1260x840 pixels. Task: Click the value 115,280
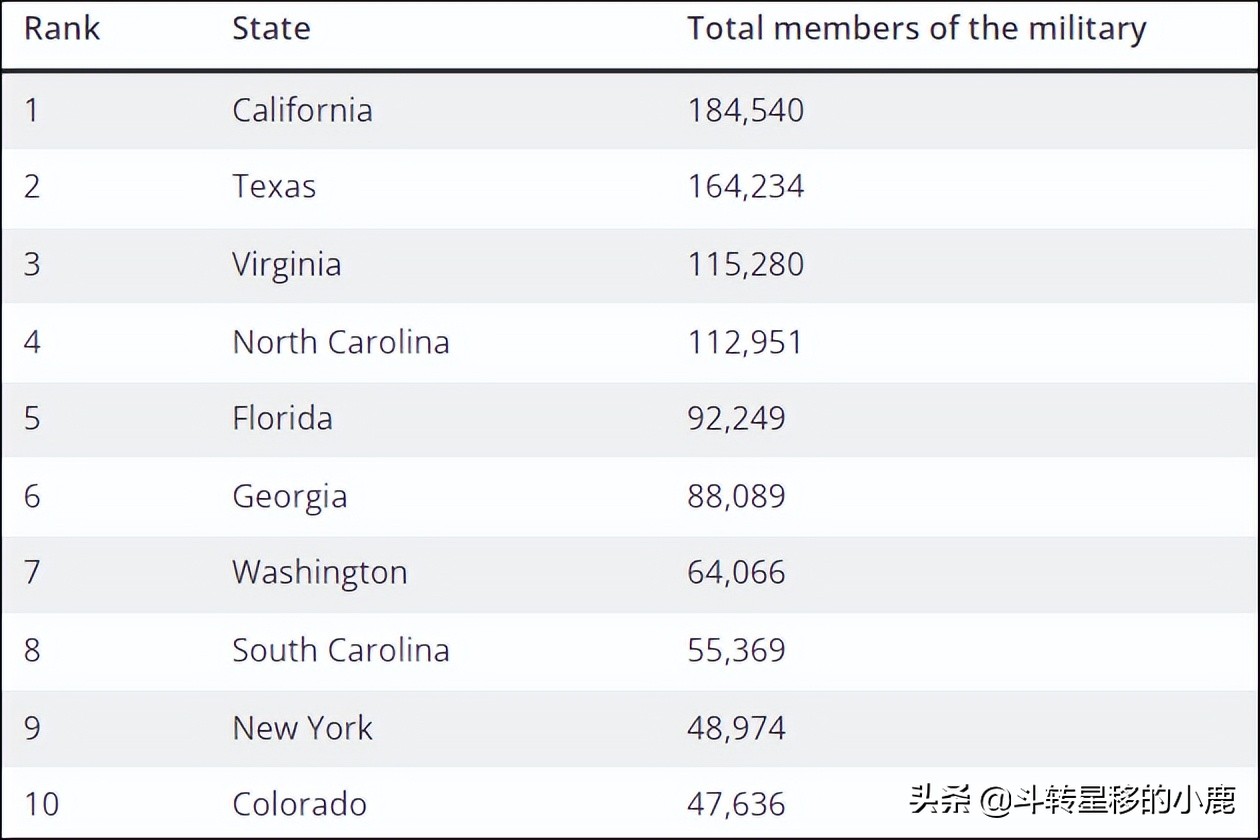[745, 265]
